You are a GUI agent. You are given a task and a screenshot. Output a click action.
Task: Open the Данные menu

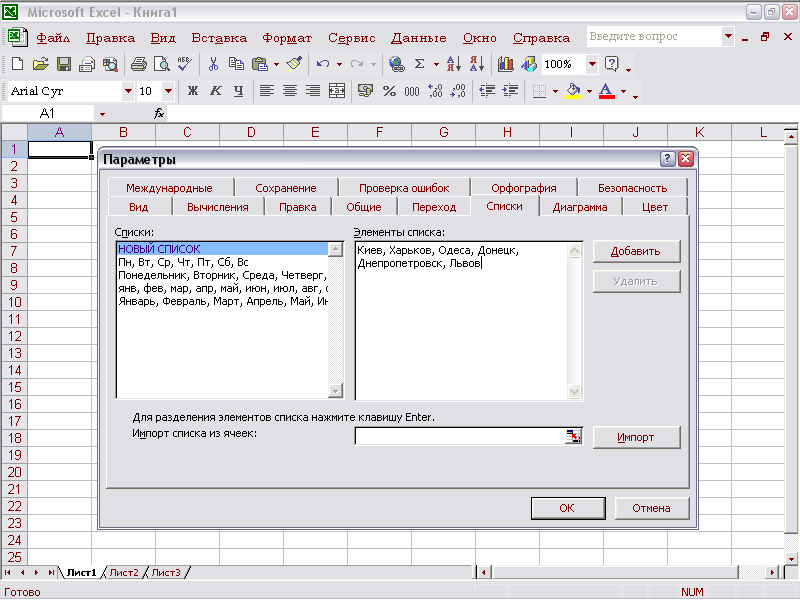tap(418, 38)
